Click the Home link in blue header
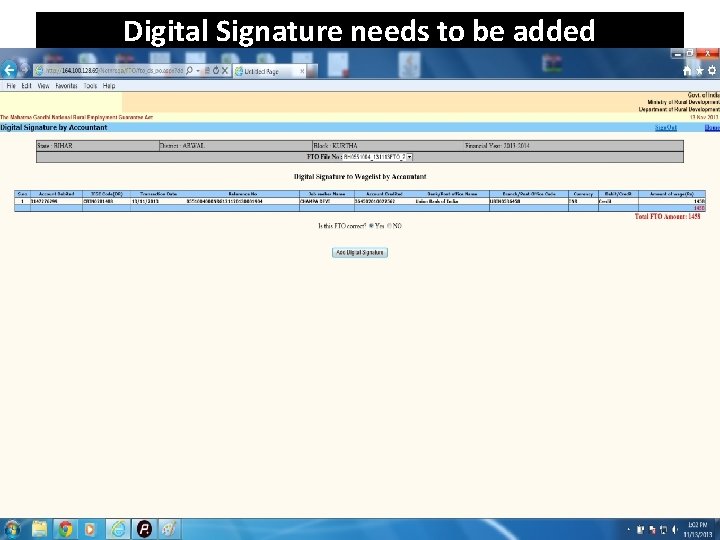 (x=712, y=128)
